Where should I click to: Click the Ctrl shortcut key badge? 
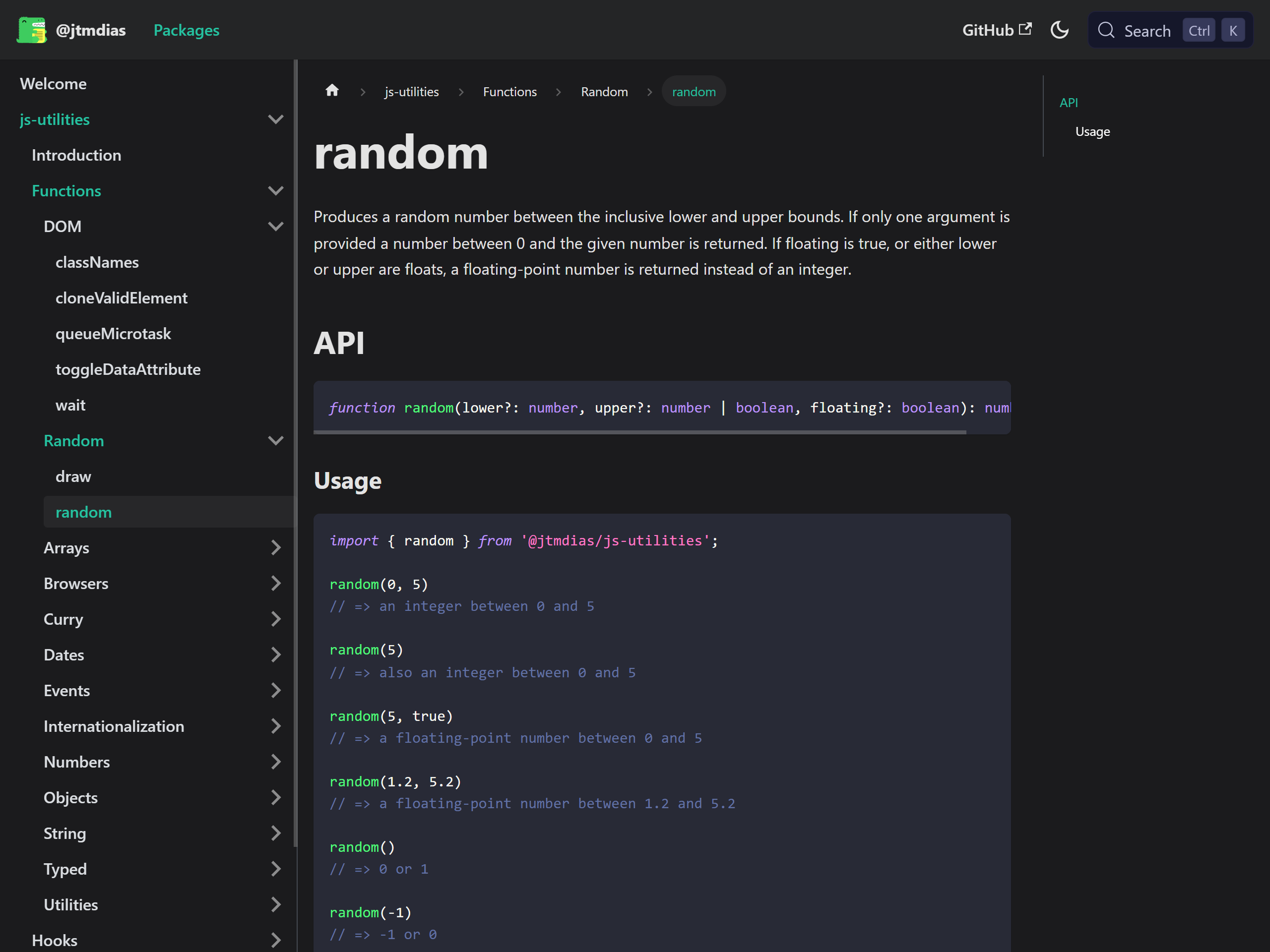click(1199, 30)
